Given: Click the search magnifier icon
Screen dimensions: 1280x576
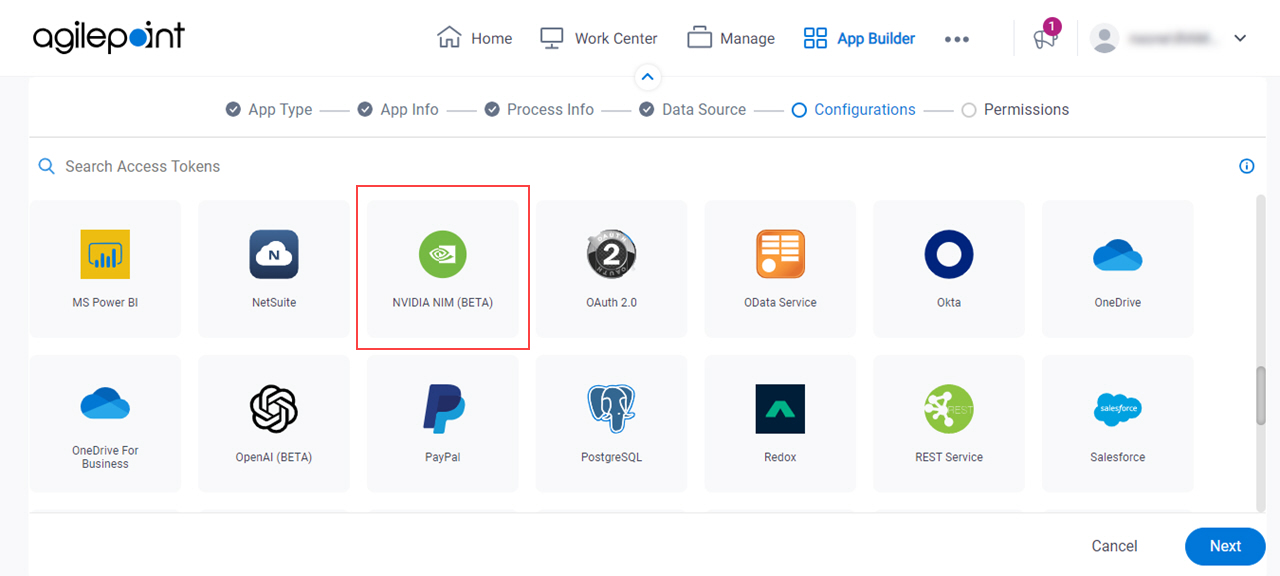Looking at the screenshot, I should click(47, 166).
